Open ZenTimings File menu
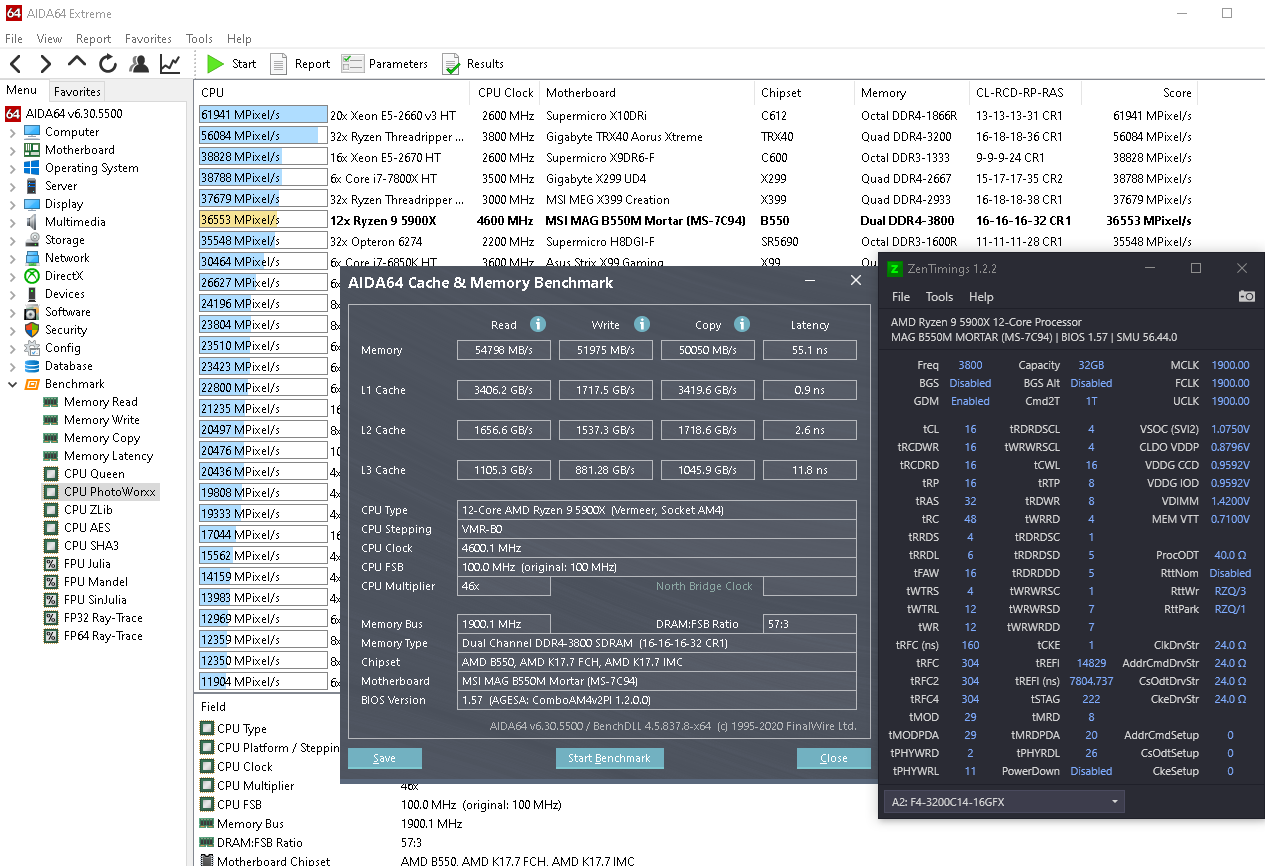The width and height of the screenshot is (1265, 866). tap(901, 297)
